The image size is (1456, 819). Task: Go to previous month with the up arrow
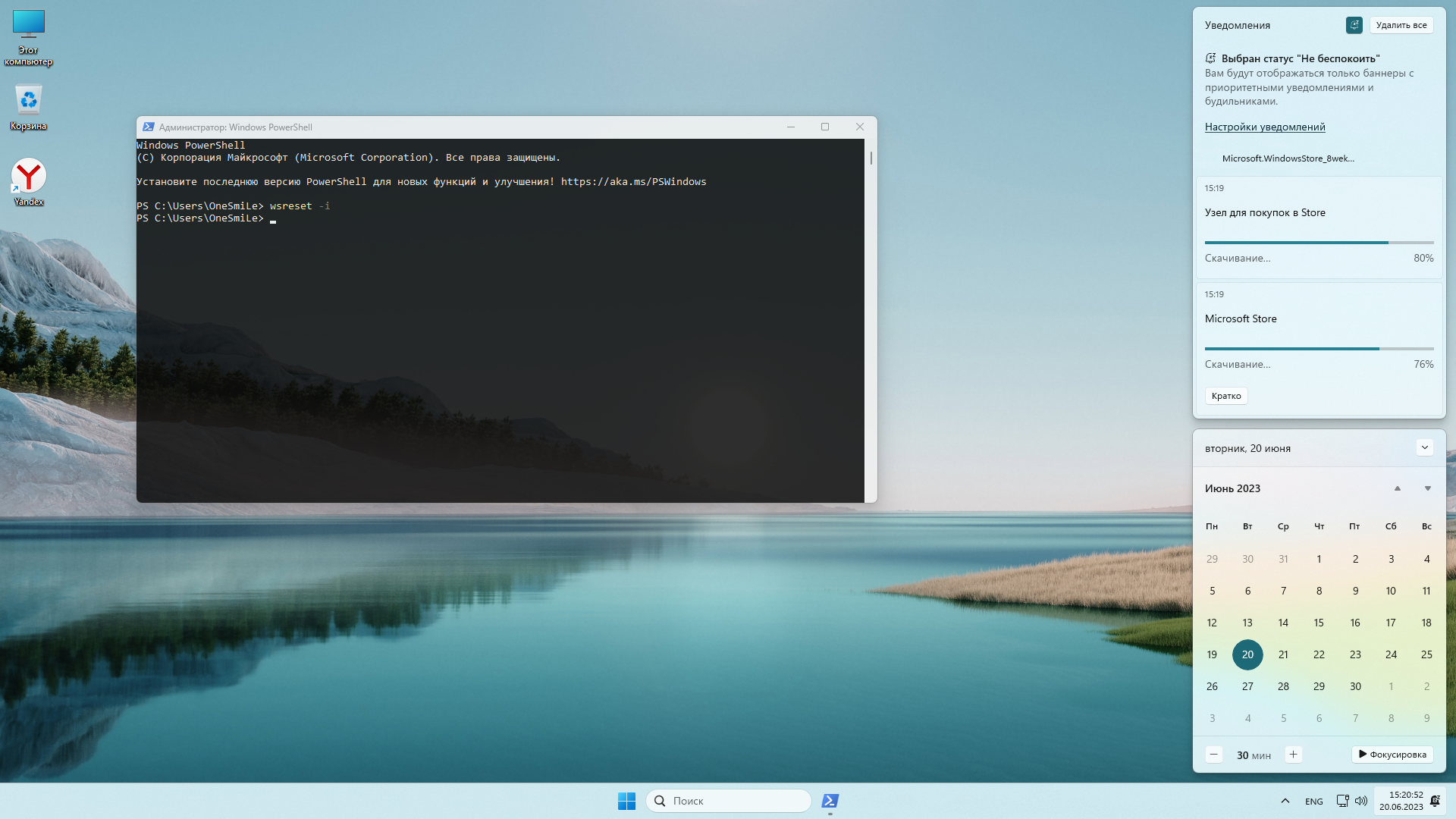coord(1397,488)
